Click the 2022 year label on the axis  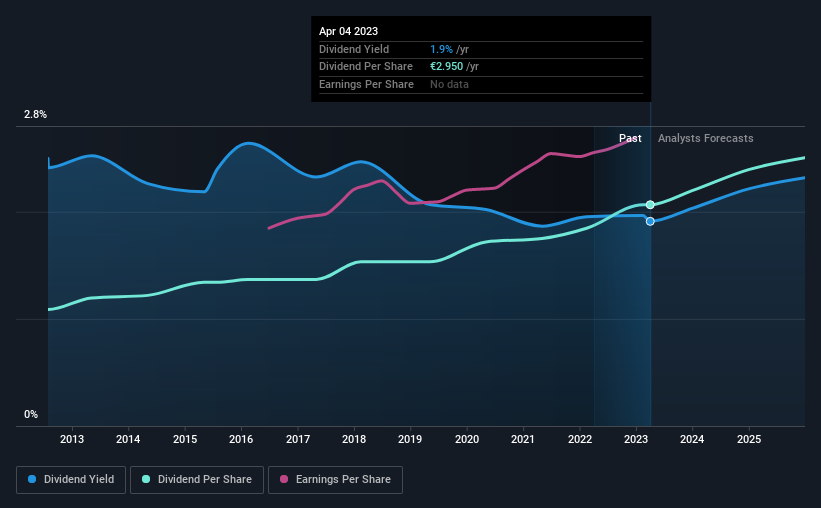pyautogui.click(x=580, y=439)
